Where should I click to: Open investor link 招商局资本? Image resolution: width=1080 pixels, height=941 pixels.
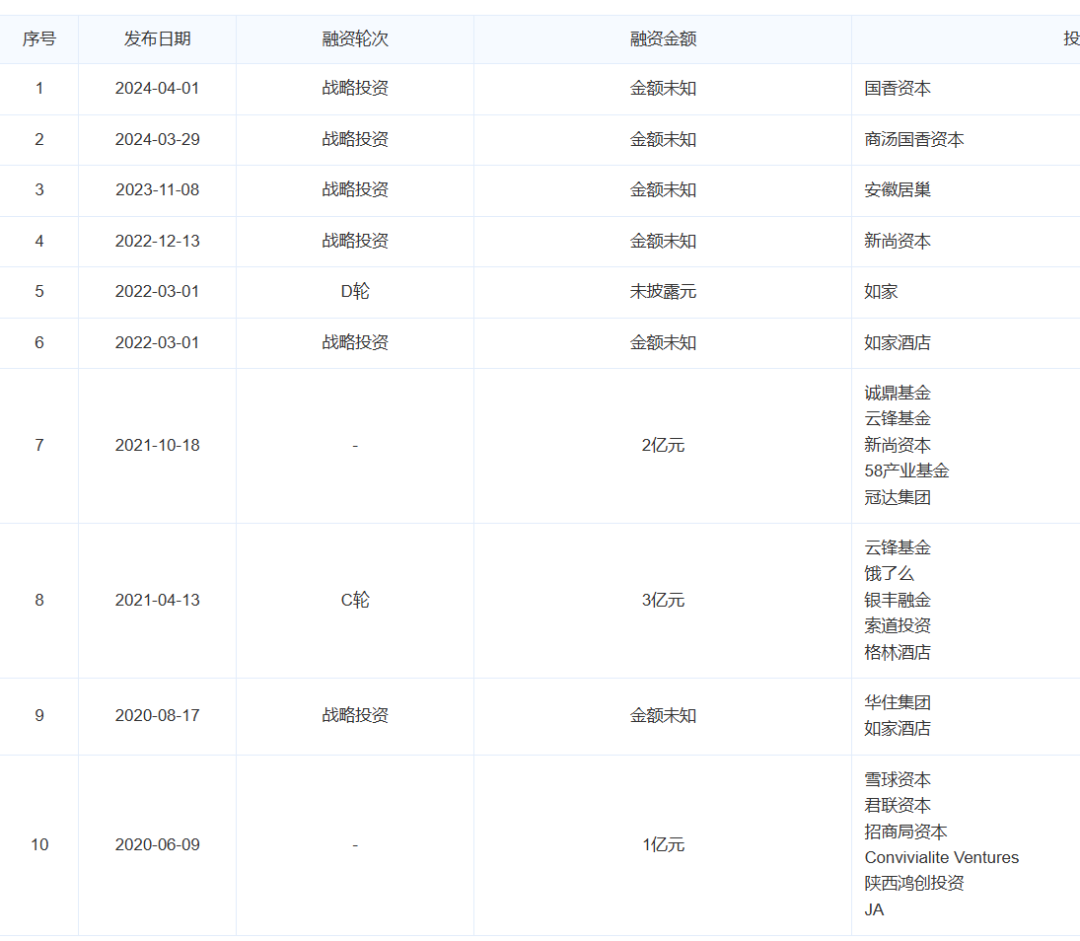pyautogui.click(x=906, y=832)
